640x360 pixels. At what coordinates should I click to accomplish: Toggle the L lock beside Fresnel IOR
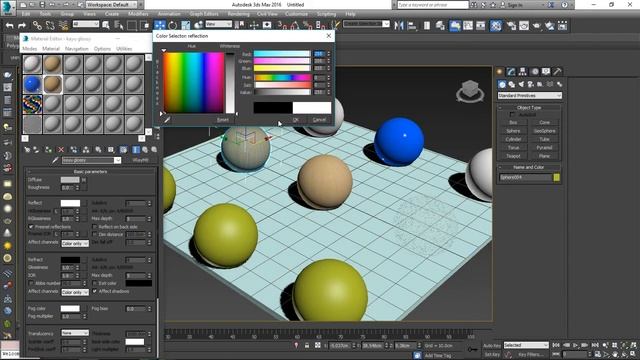56,234
